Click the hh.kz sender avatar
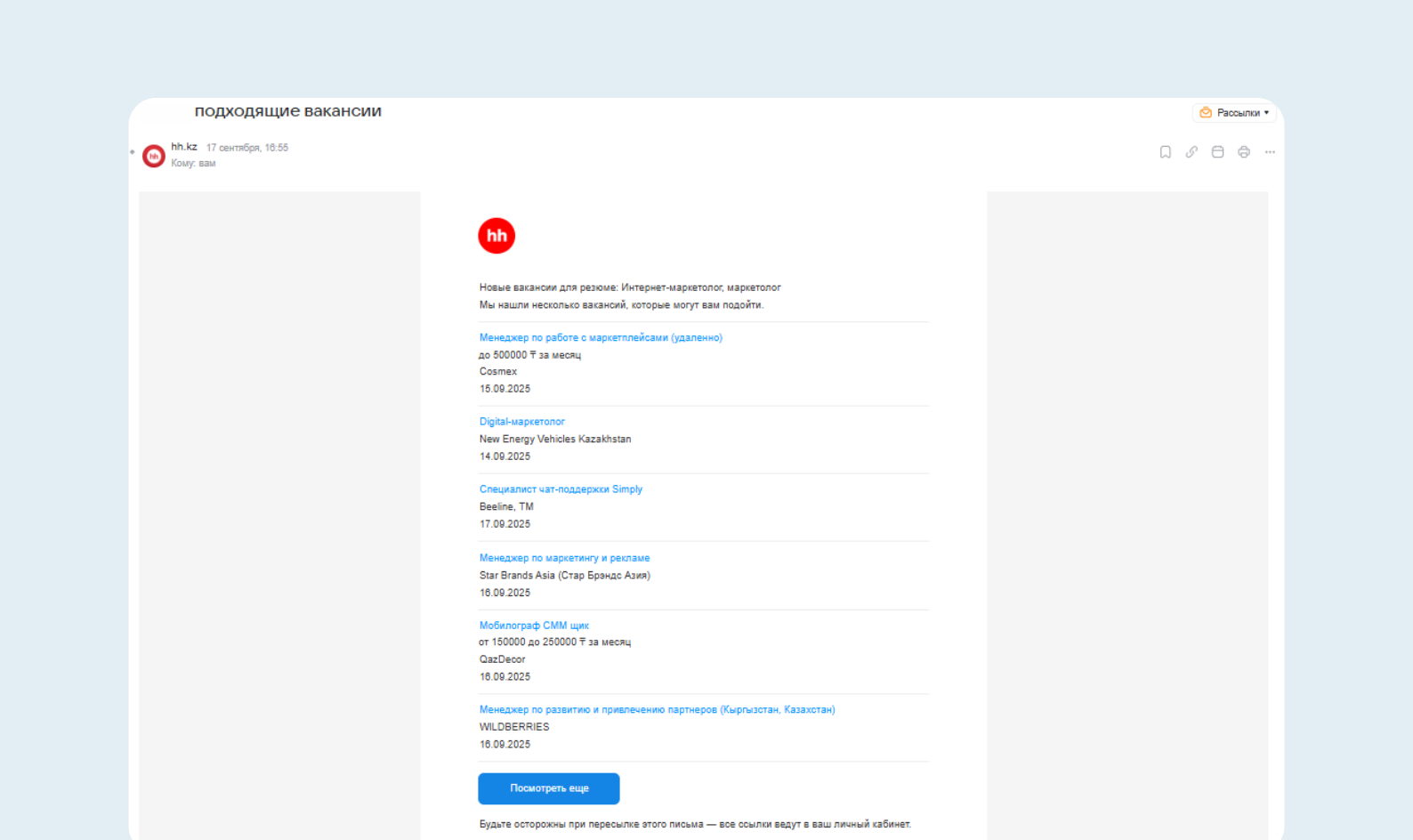 154,156
